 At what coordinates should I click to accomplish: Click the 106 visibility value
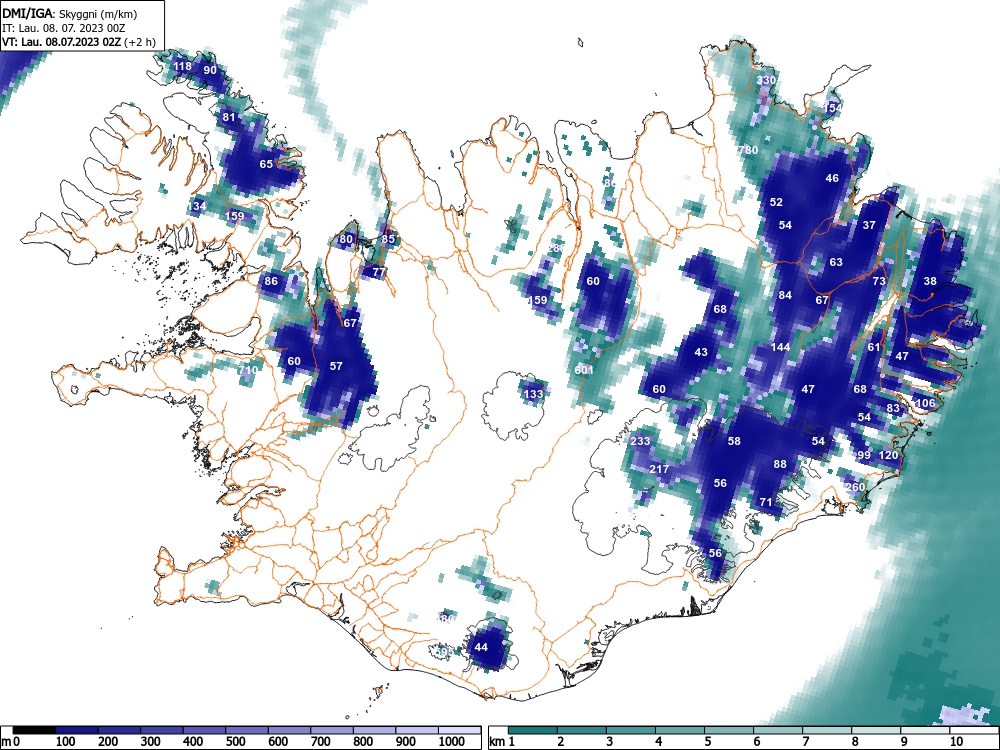(925, 403)
